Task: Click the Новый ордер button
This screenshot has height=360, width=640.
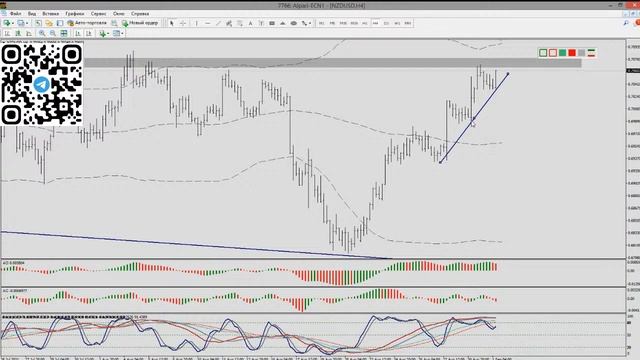Action: [x=140, y=23]
